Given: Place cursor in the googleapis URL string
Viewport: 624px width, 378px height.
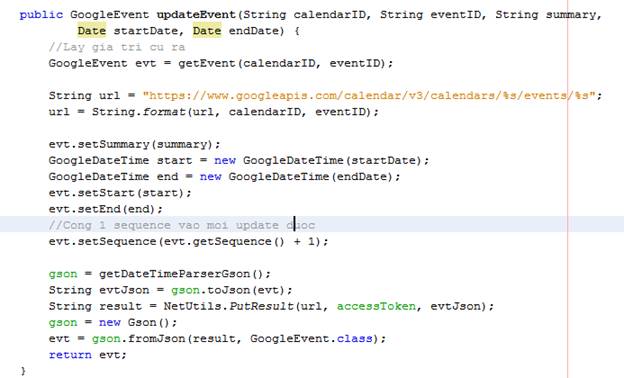Looking at the screenshot, I should point(369,96).
